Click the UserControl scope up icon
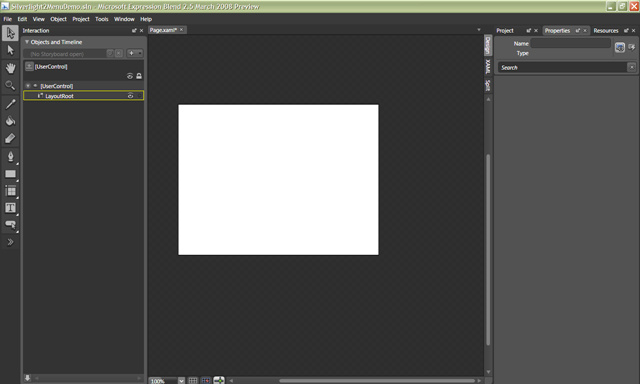The image size is (640, 384). [29, 66]
